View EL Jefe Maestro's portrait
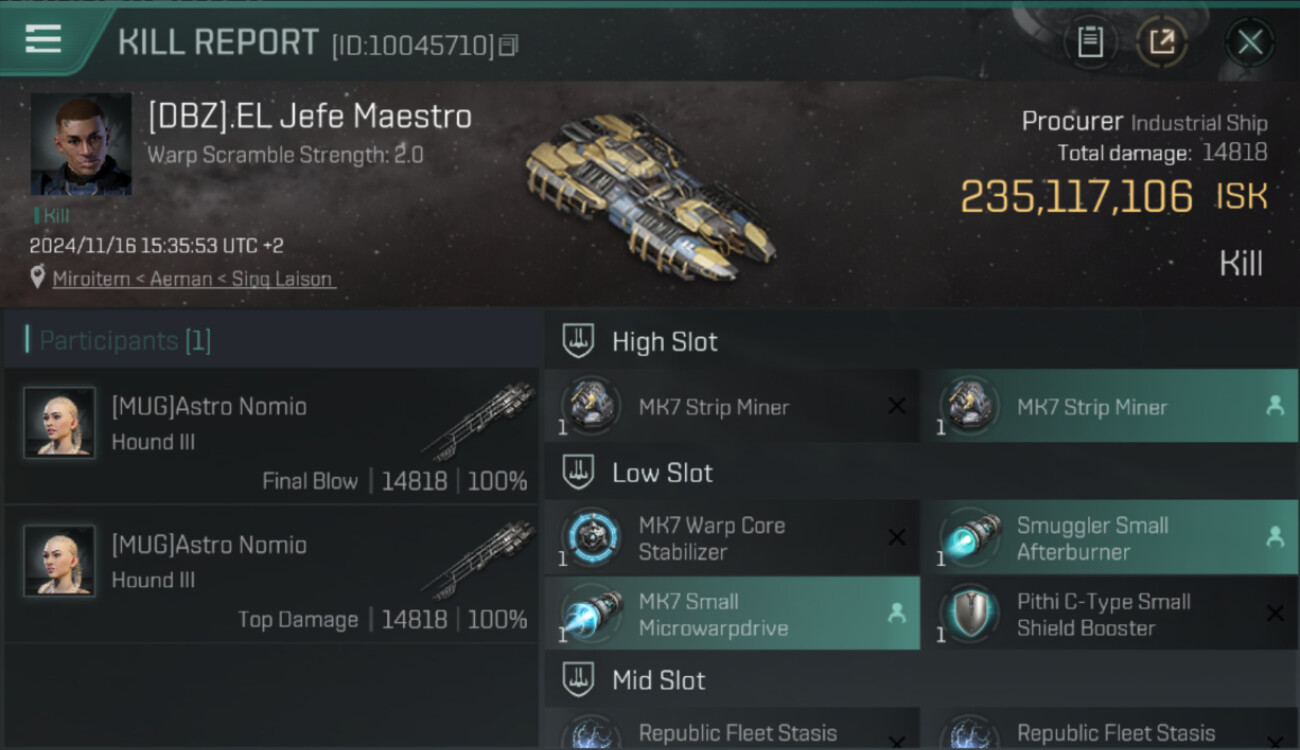The width and height of the screenshot is (1300, 750). point(81,144)
